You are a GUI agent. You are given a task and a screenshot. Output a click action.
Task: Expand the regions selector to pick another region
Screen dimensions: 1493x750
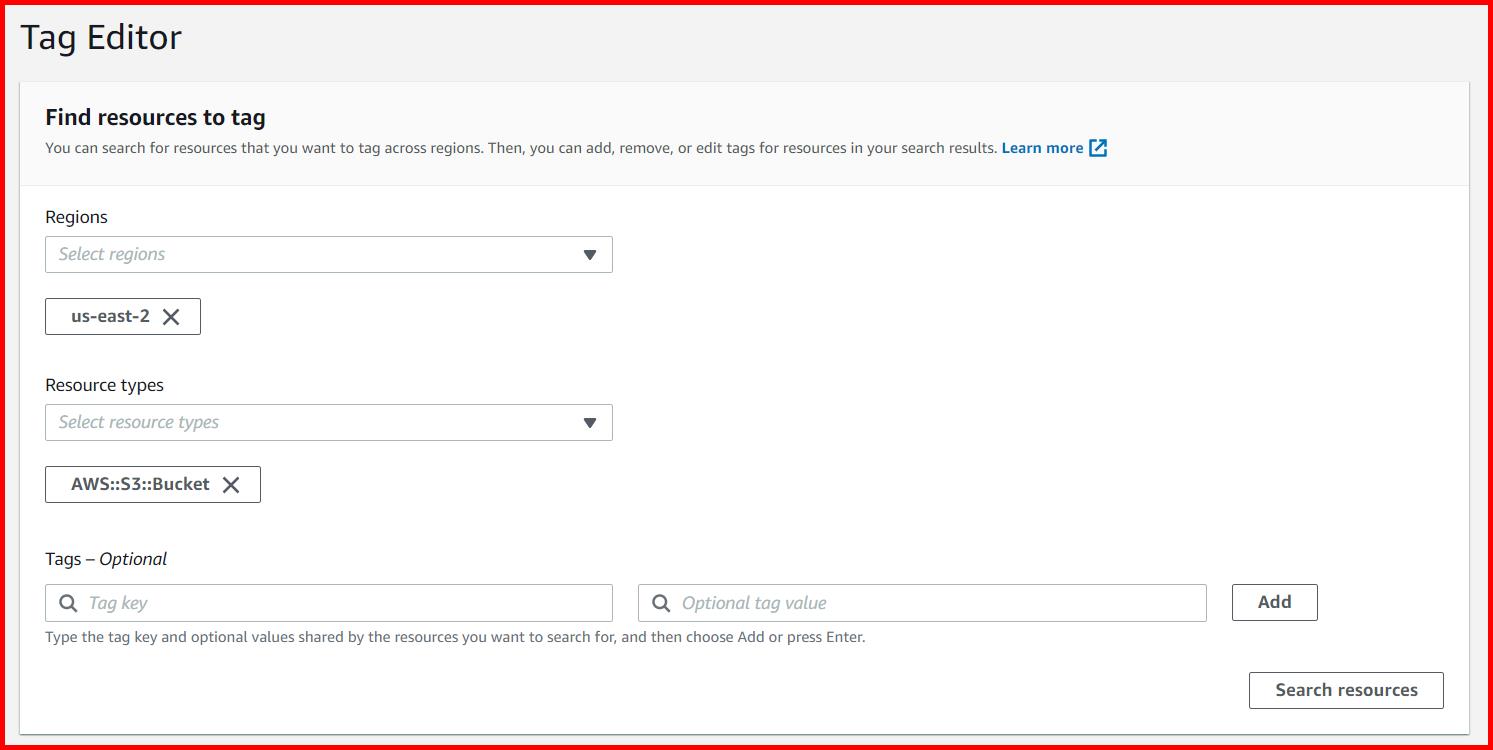328,254
